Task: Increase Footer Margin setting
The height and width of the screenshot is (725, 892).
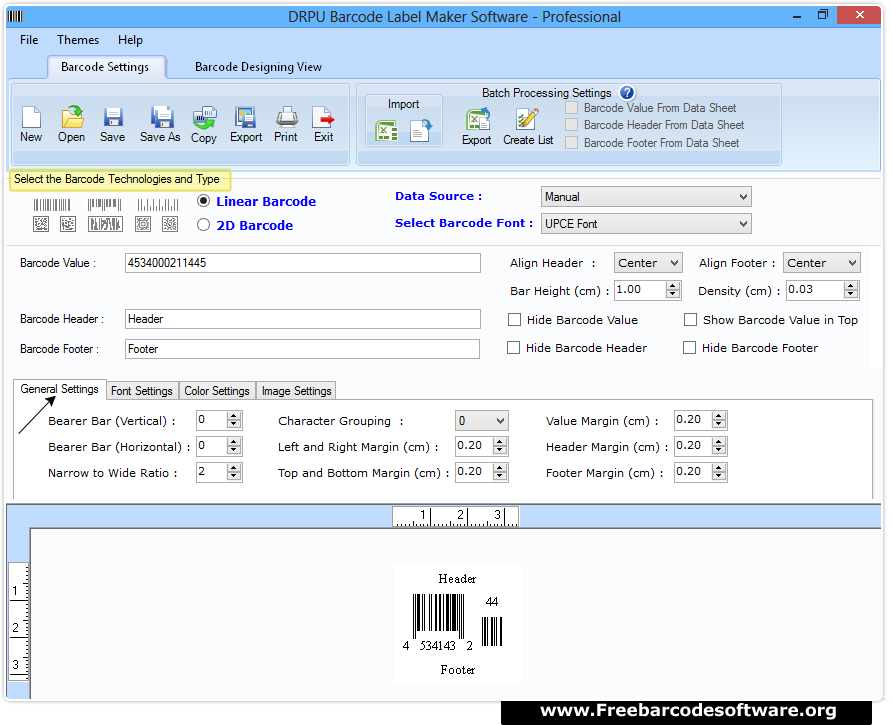Action: (718, 468)
